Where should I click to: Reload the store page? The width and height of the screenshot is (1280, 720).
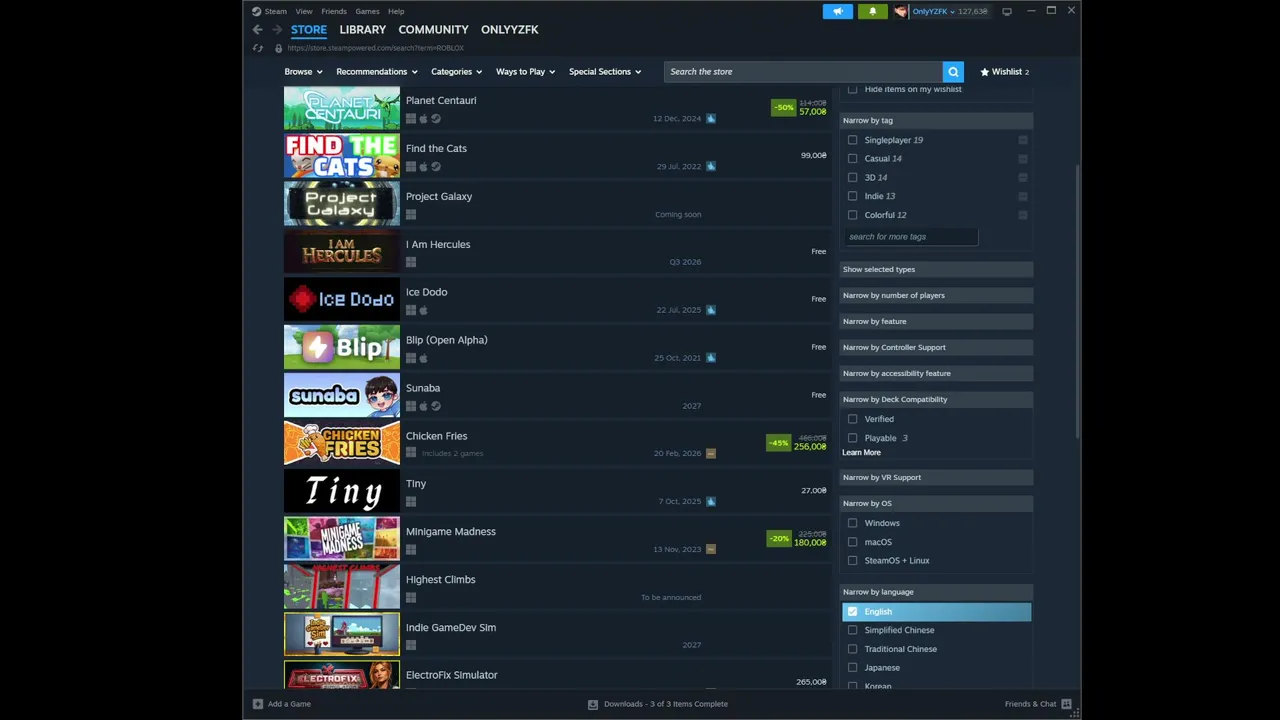[x=258, y=48]
